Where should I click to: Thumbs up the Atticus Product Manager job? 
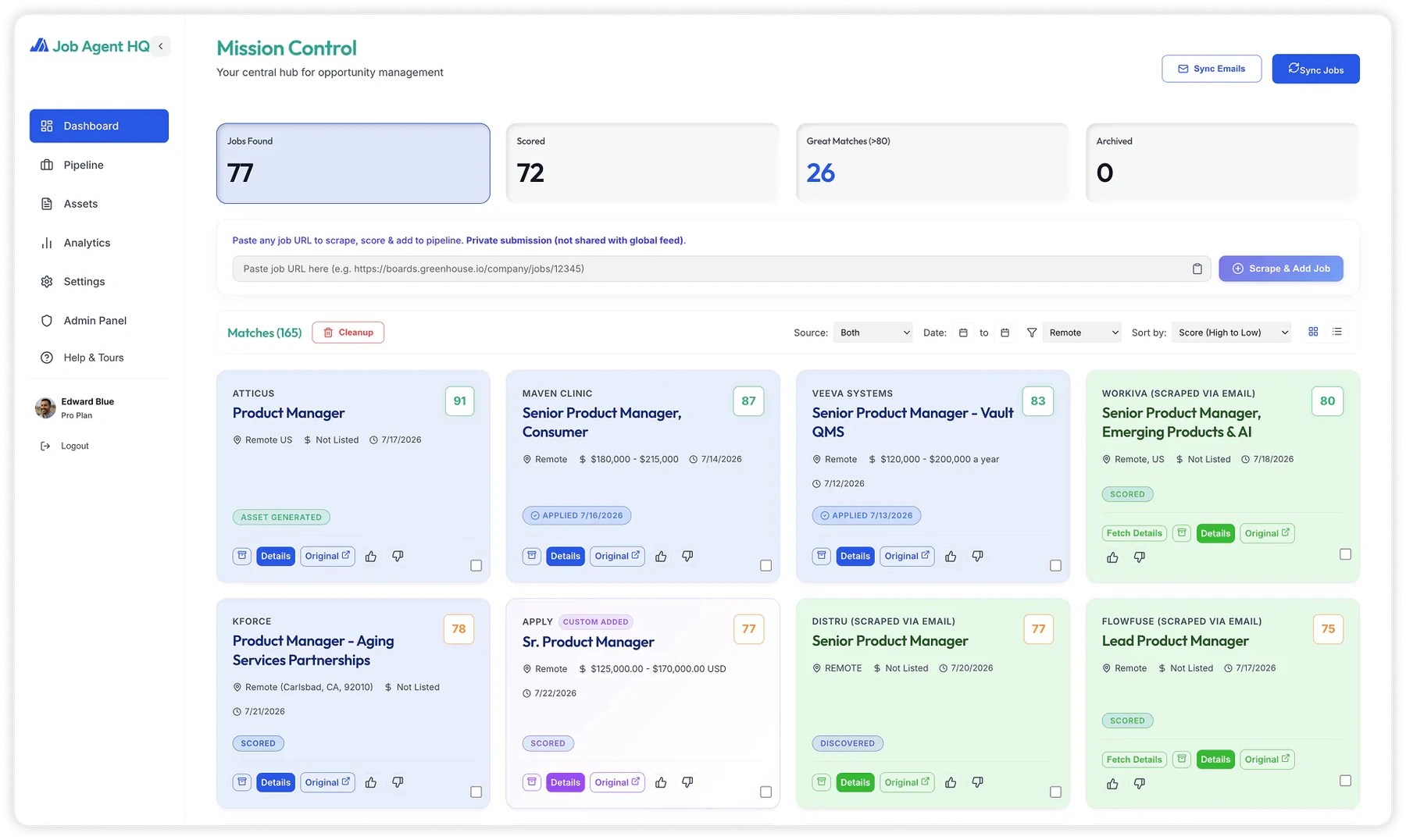[x=371, y=556]
